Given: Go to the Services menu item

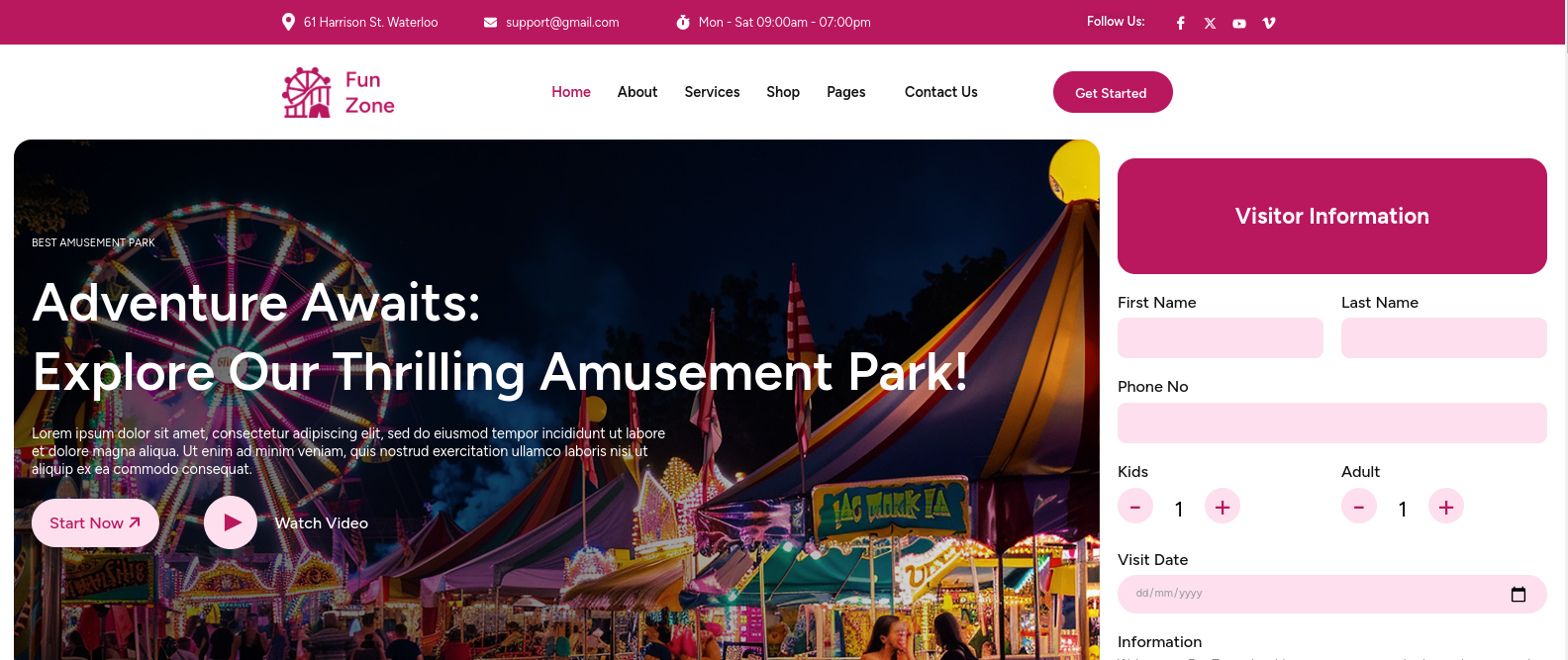Looking at the screenshot, I should [x=712, y=92].
